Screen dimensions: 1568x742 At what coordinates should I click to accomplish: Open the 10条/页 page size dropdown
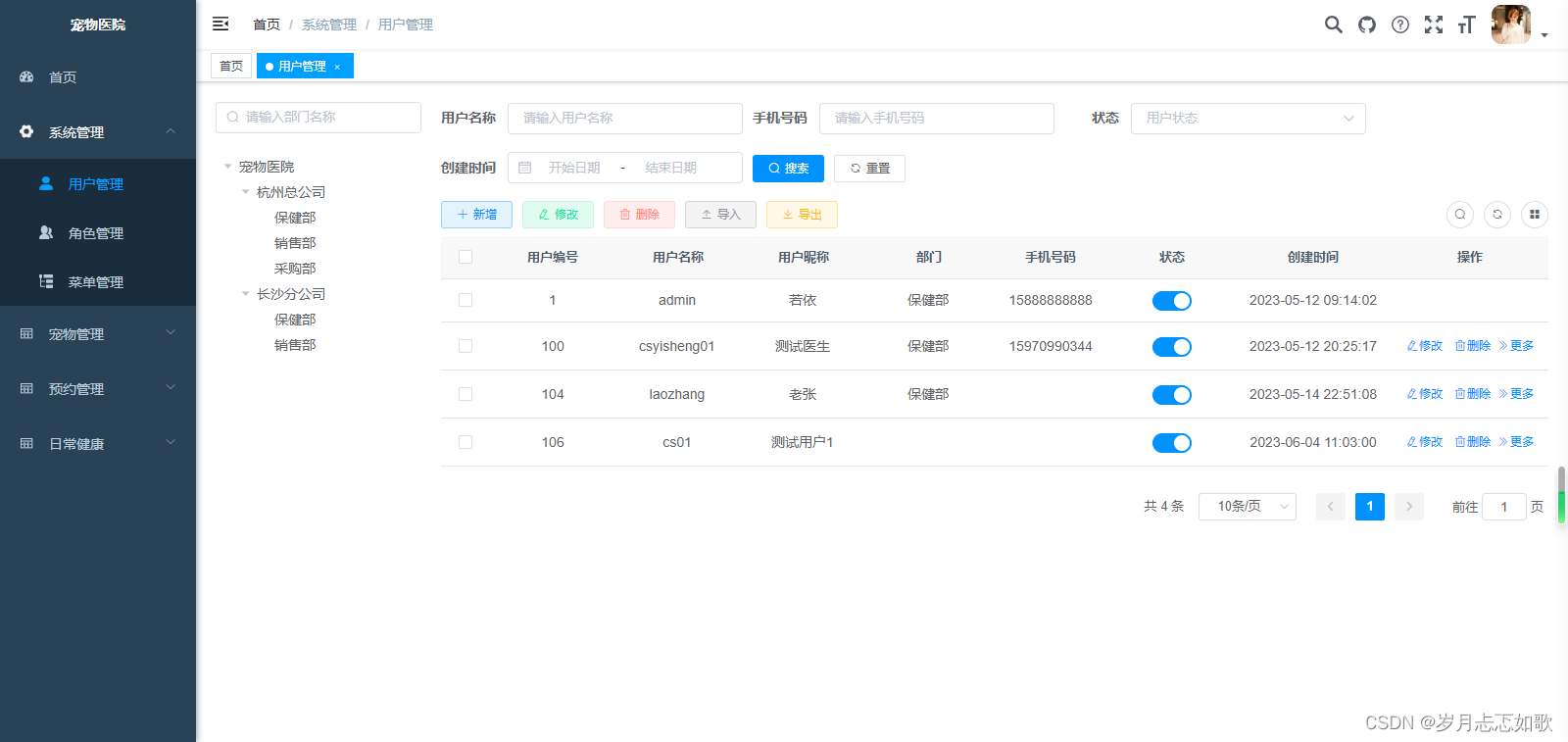pyautogui.click(x=1248, y=506)
